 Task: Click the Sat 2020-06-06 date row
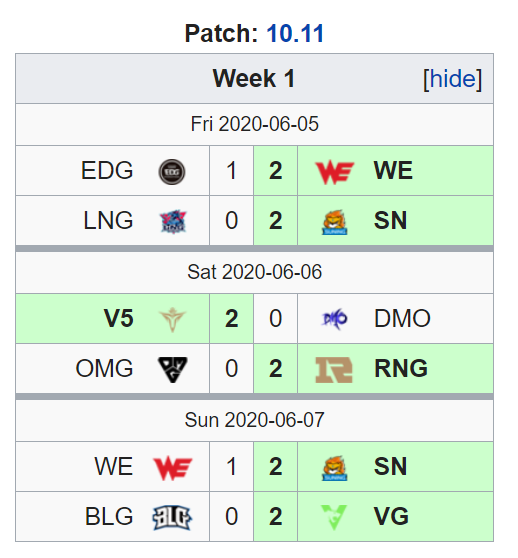[254, 273]
